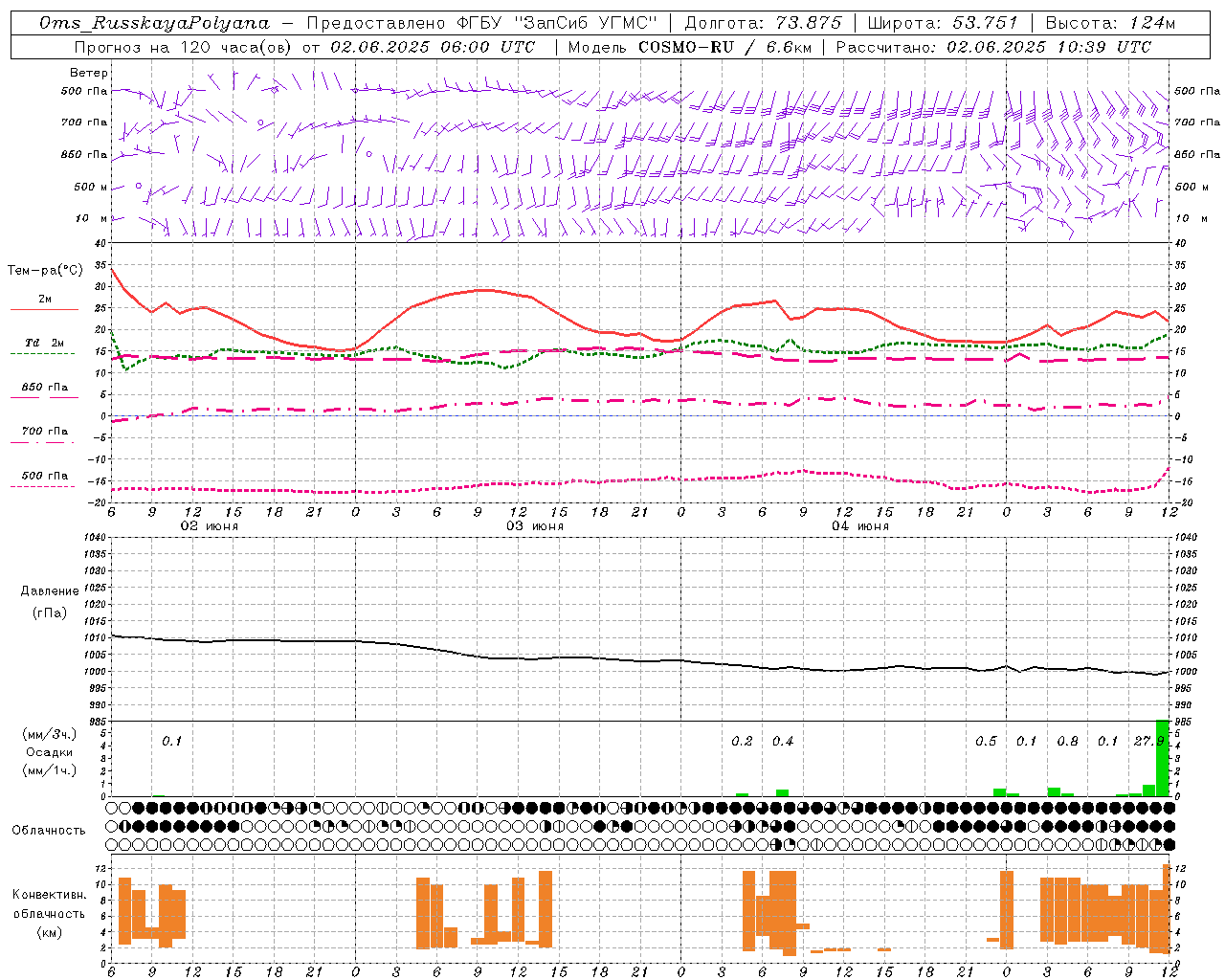
Task: Click the 'Осадки' precipitation label
Action: tap(49, 752)
